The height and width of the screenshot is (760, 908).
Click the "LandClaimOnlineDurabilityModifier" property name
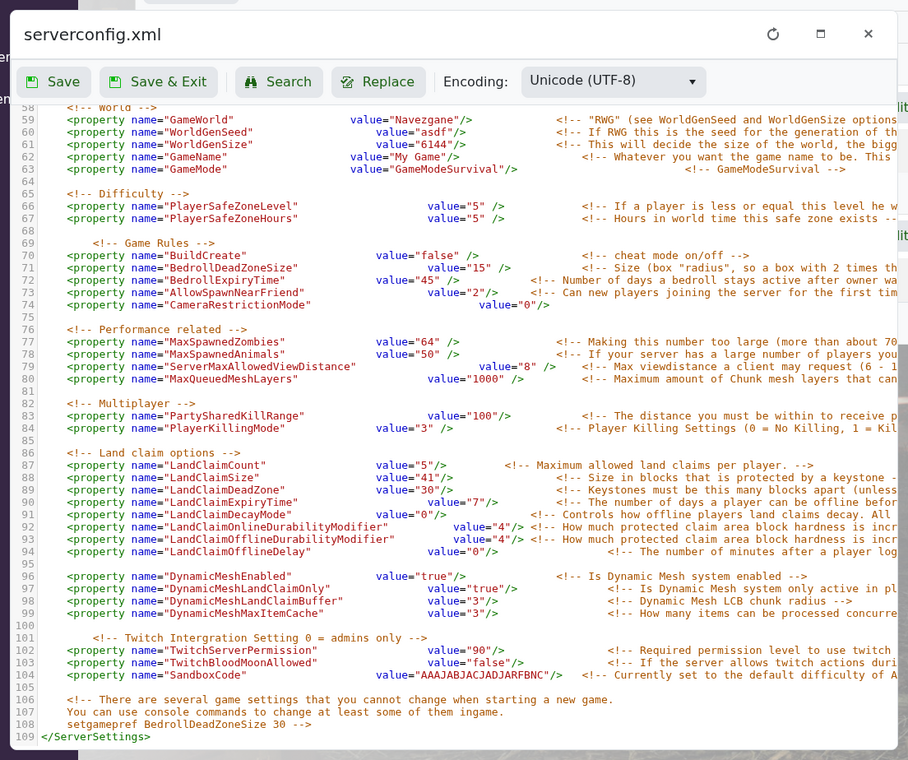[276, 527]
